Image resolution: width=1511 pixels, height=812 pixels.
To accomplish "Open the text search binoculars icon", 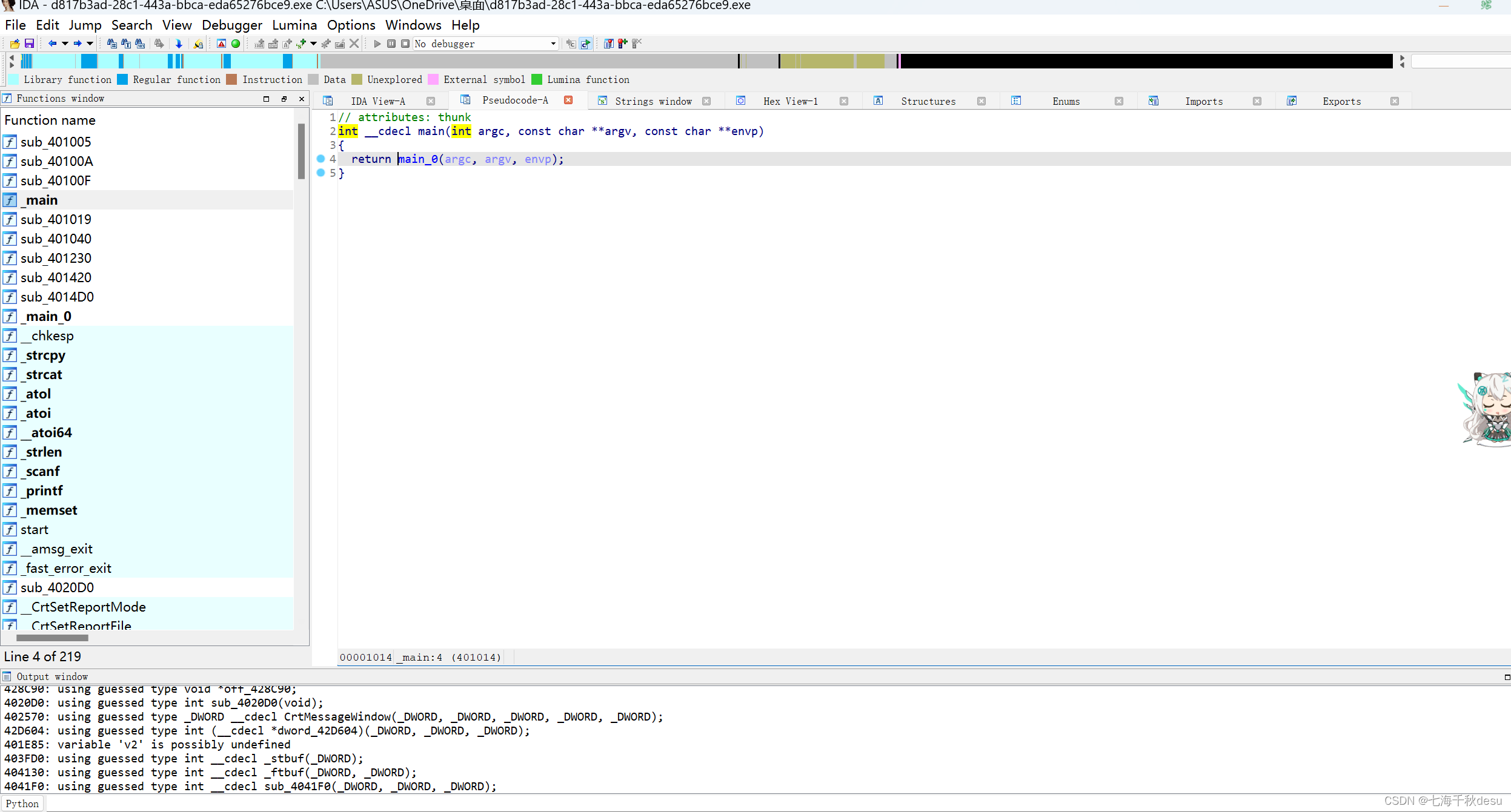I will pos(126,44).
